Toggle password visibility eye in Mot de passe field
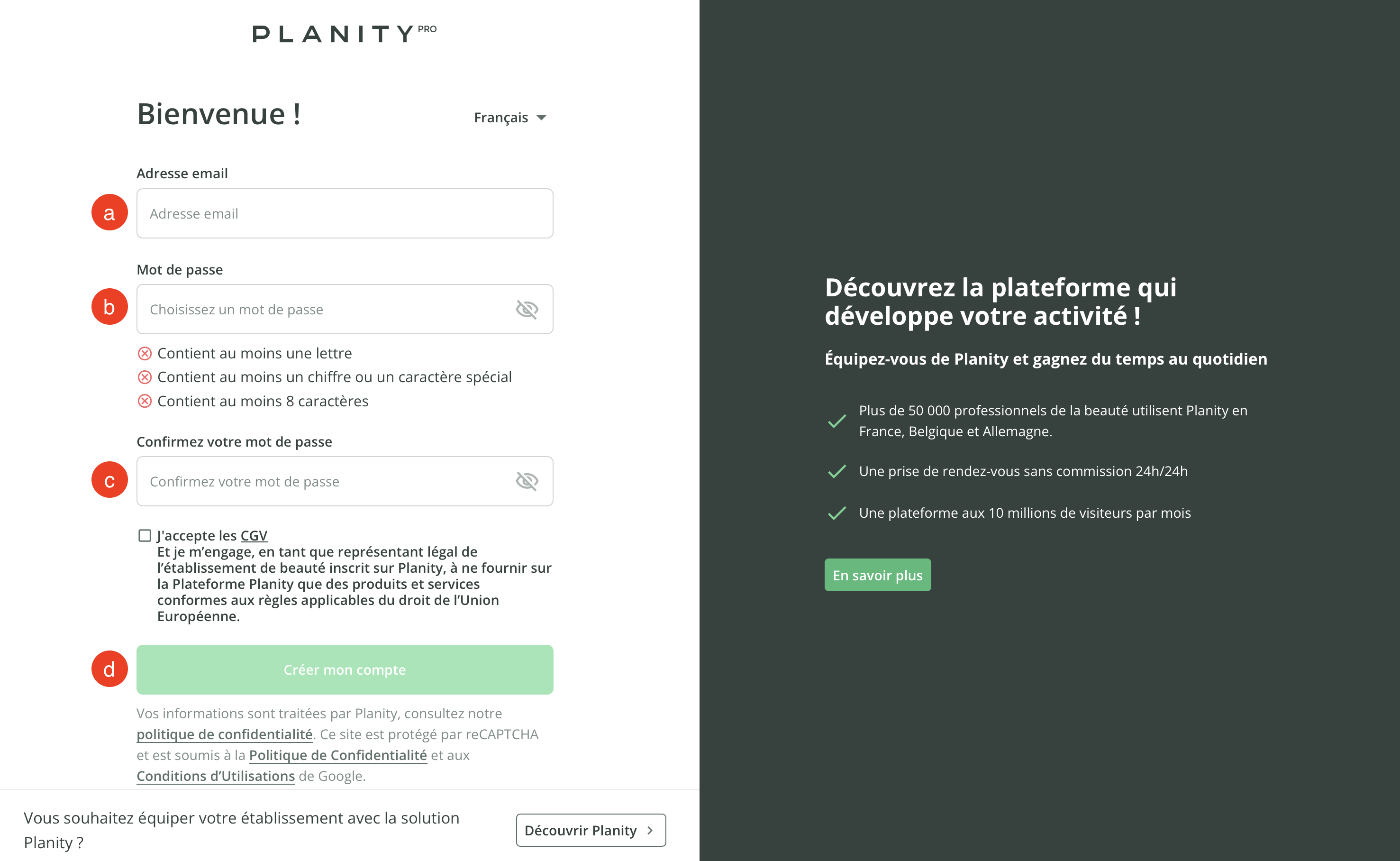Image resolution: width=1400 pixels, height=861 pixels. pos(527,309)
